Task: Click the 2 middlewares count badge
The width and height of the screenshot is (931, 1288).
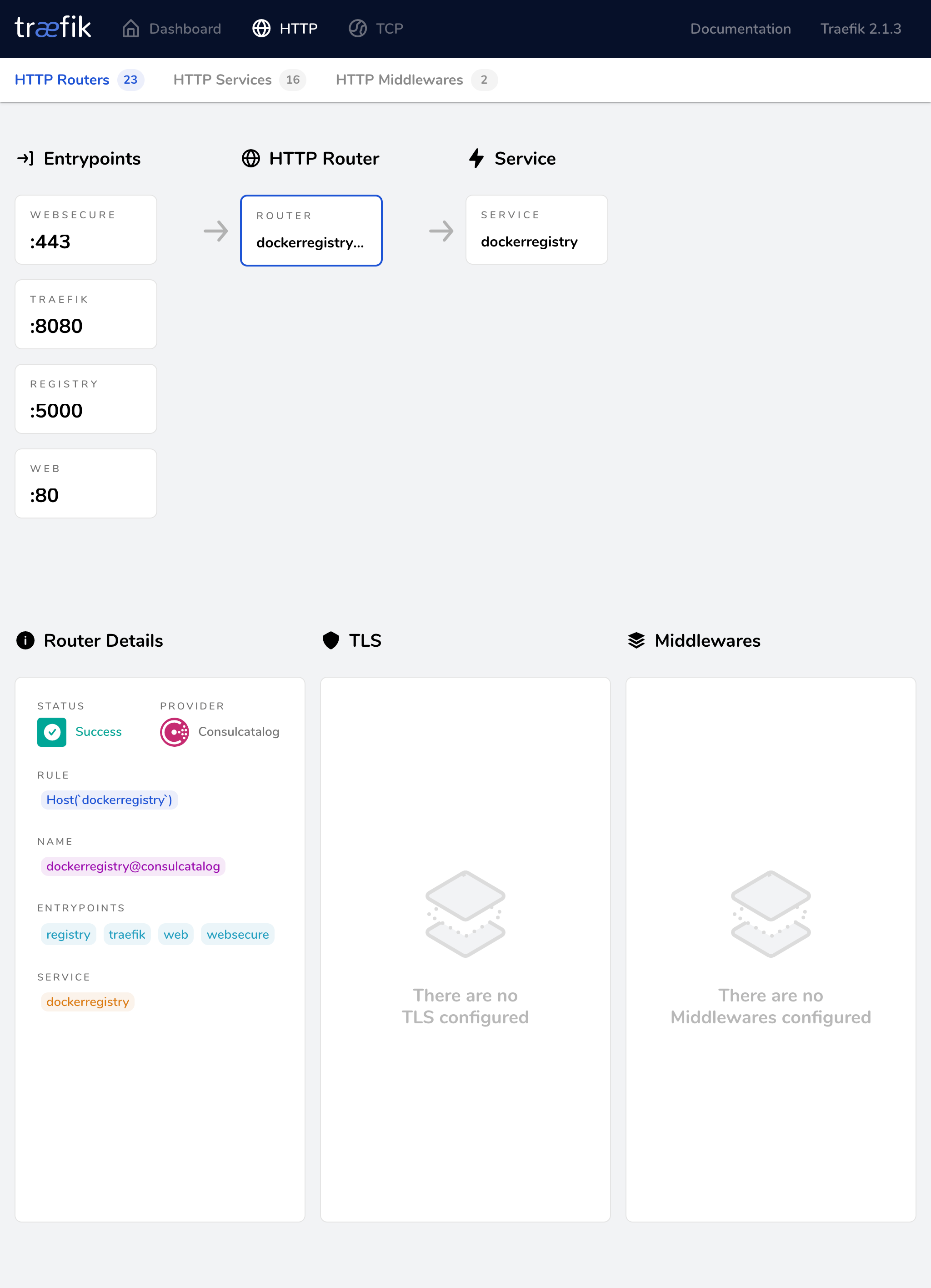Action: click(x=484, y=80)
